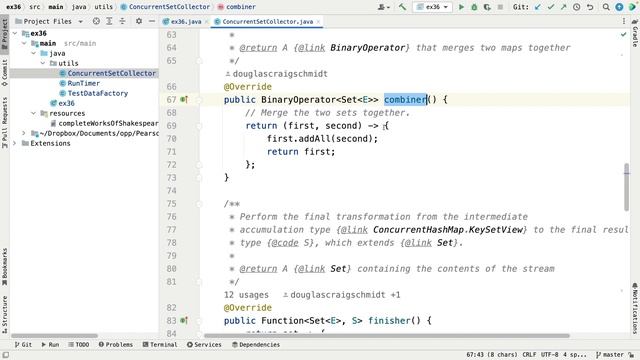
Task: Select opened file locate target icon
Action: click(96, 21)
